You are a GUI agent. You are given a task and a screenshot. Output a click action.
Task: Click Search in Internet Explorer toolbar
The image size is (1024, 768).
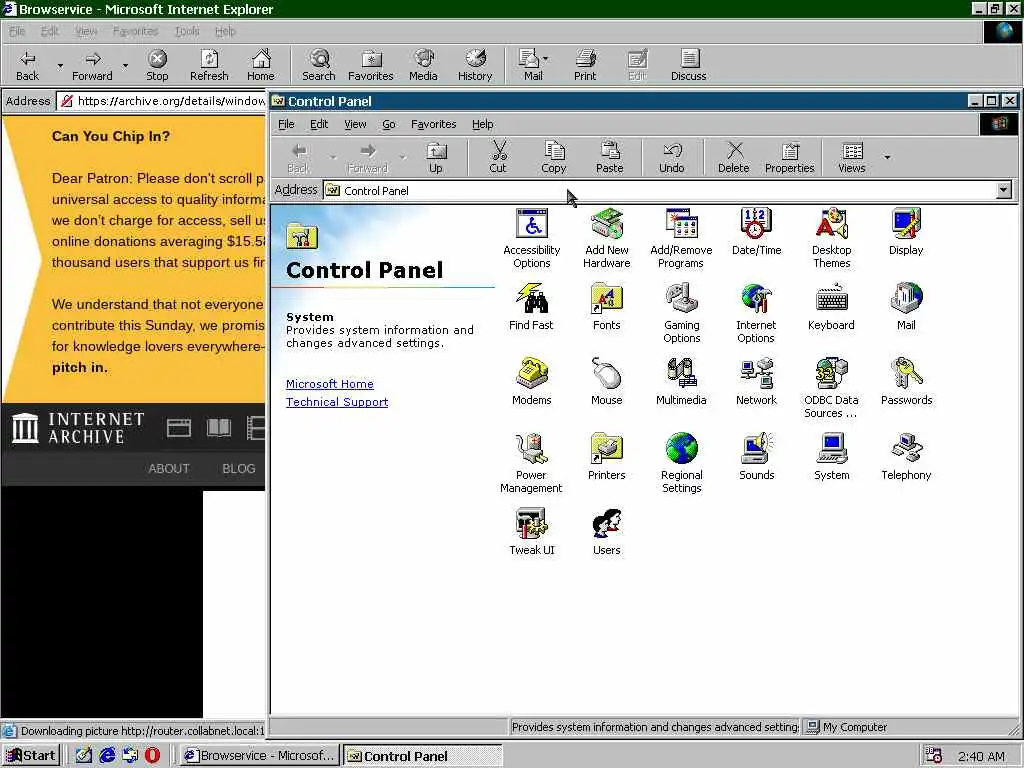point(319,65)
